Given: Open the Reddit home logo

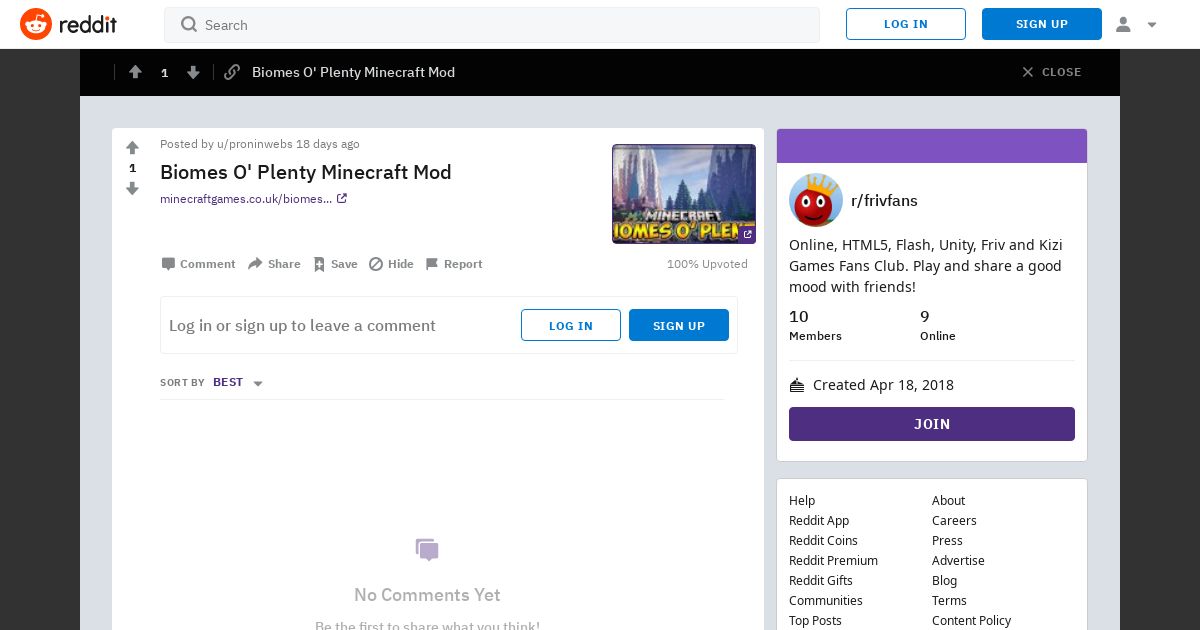Looking at the screenshot, I should 68,24.
